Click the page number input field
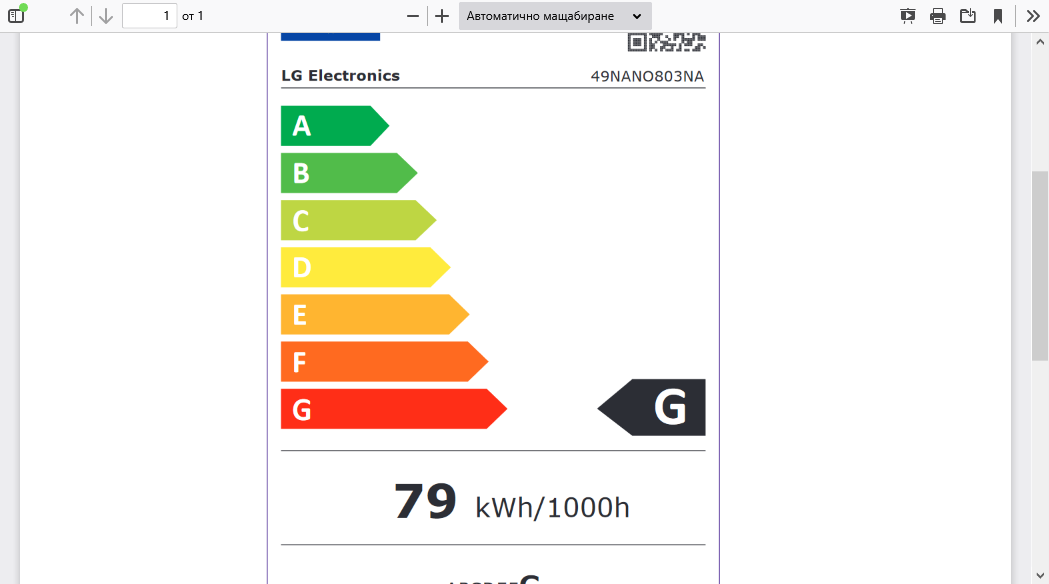1049x584 pixels. 149,16
